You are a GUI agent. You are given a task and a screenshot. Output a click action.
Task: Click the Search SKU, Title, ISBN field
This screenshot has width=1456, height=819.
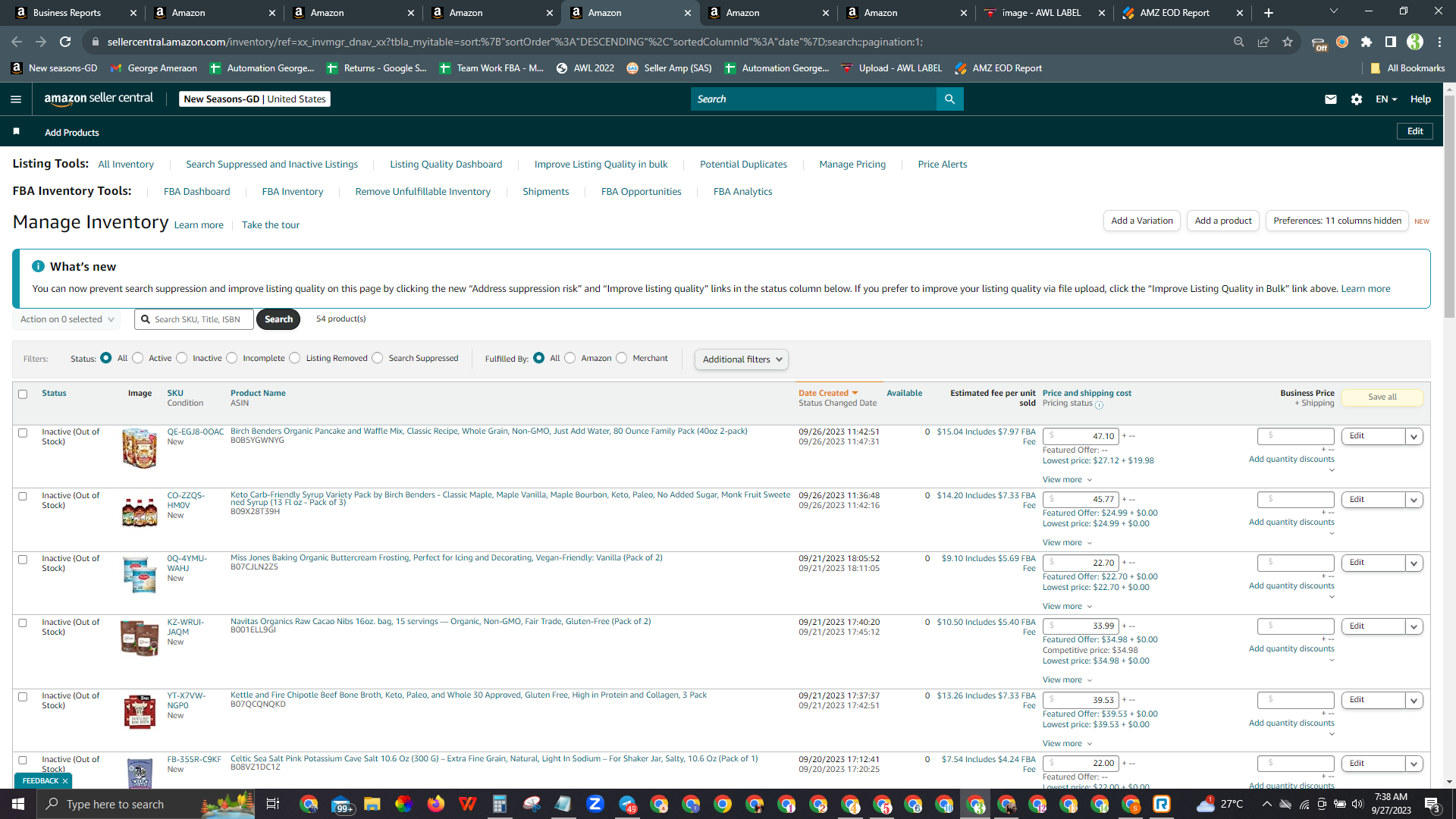(x=194, y=319)
